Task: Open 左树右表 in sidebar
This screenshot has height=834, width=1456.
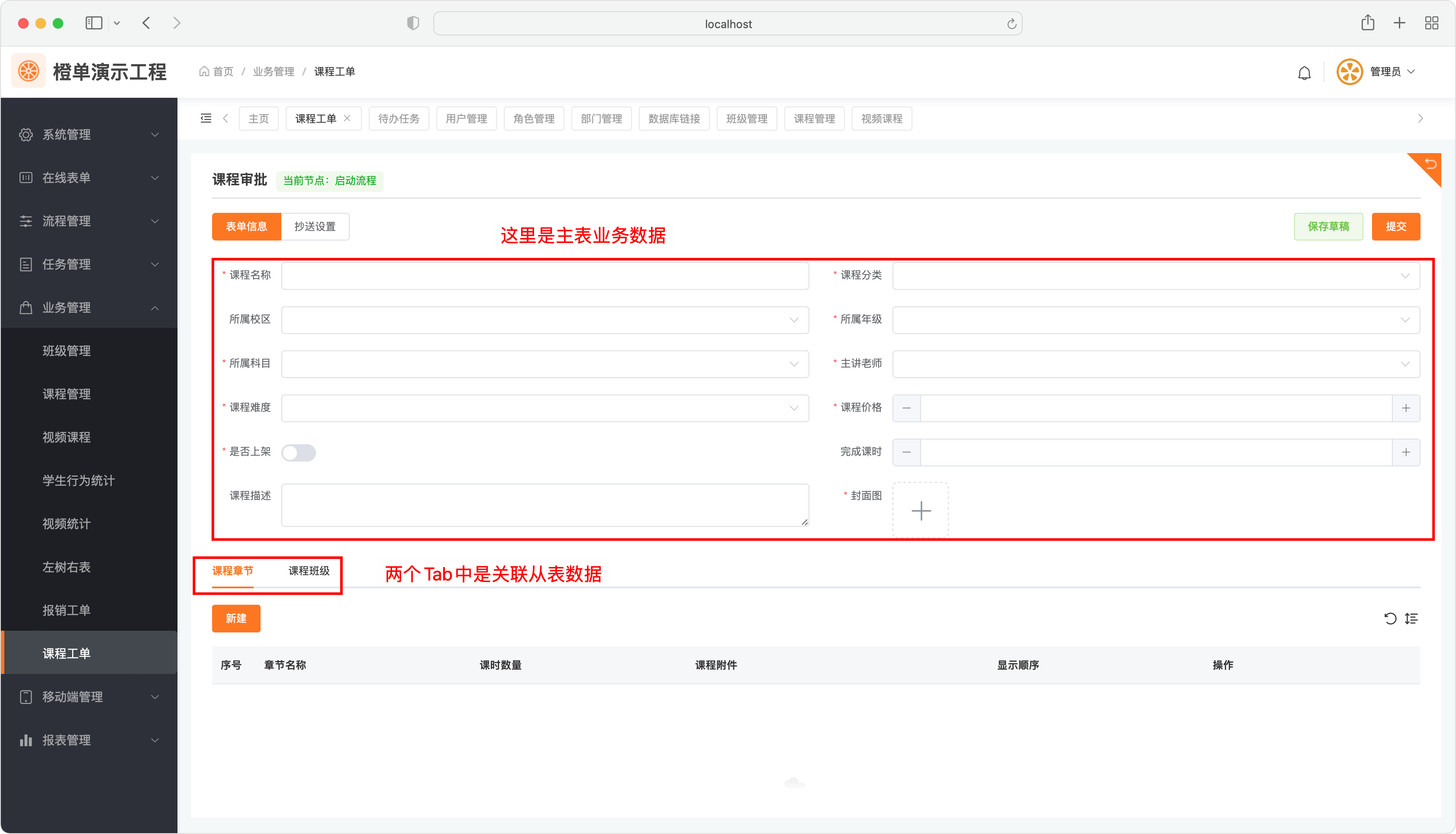Action: (x=89, y=567)
